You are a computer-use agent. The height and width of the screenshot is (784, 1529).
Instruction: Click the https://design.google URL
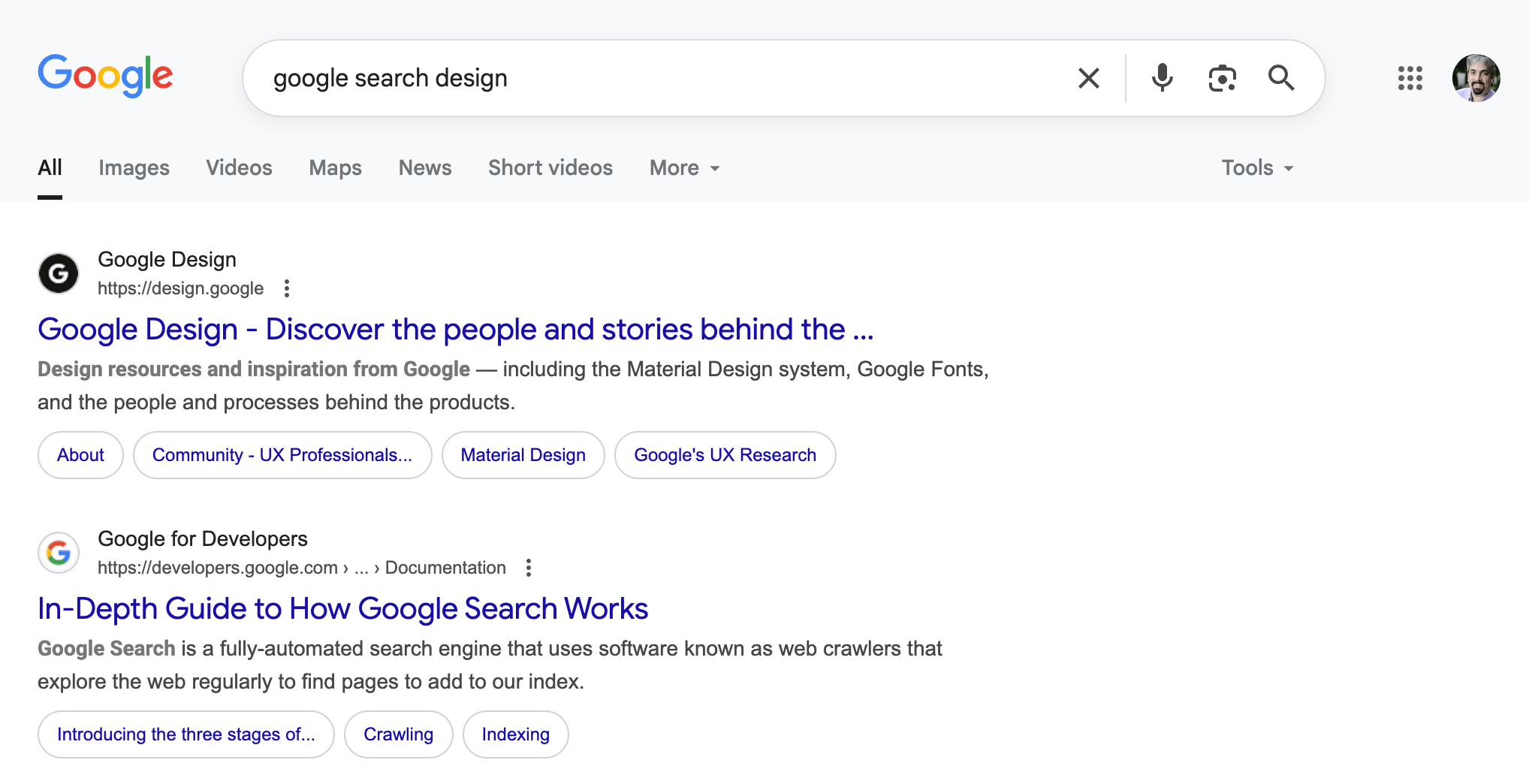180,288
